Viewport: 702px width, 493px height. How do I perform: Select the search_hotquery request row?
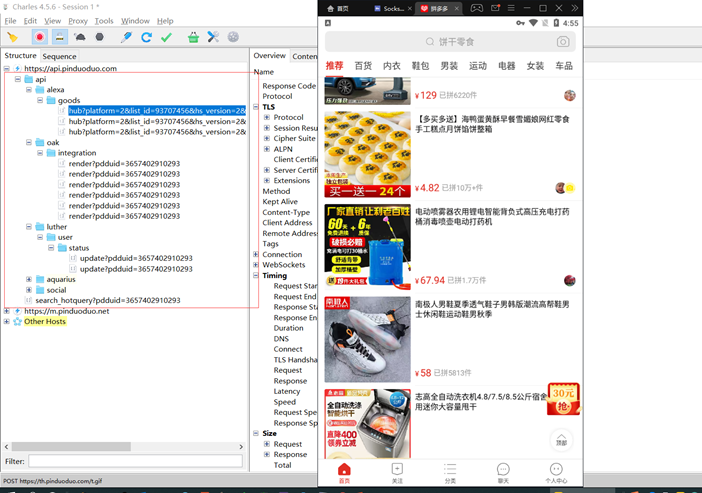[x=108, y=300]
